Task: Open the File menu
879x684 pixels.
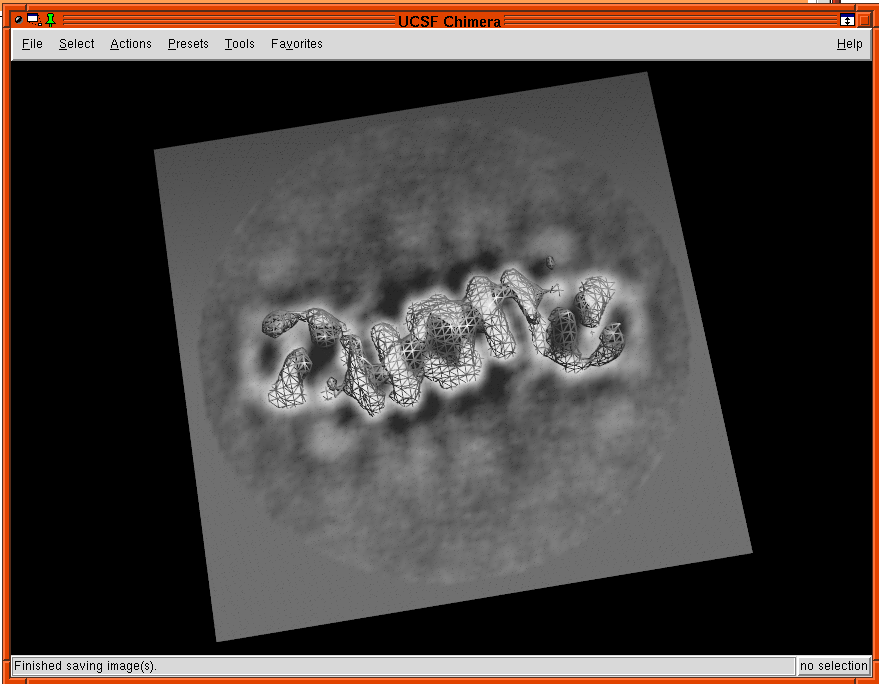Action: coord(32,44)
